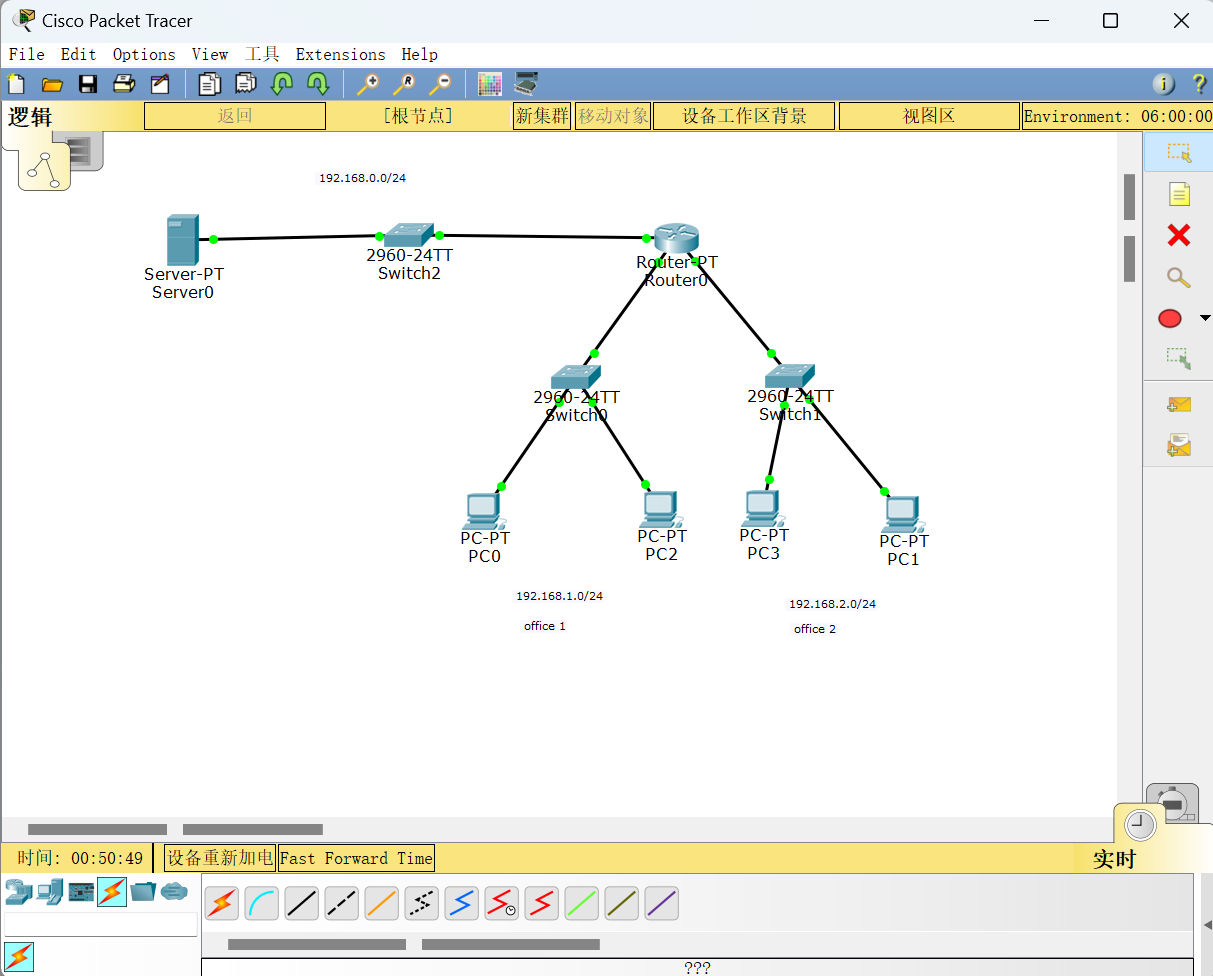Select Server0 device
This screenshot has height=976, width=1213.
point(183,240)
